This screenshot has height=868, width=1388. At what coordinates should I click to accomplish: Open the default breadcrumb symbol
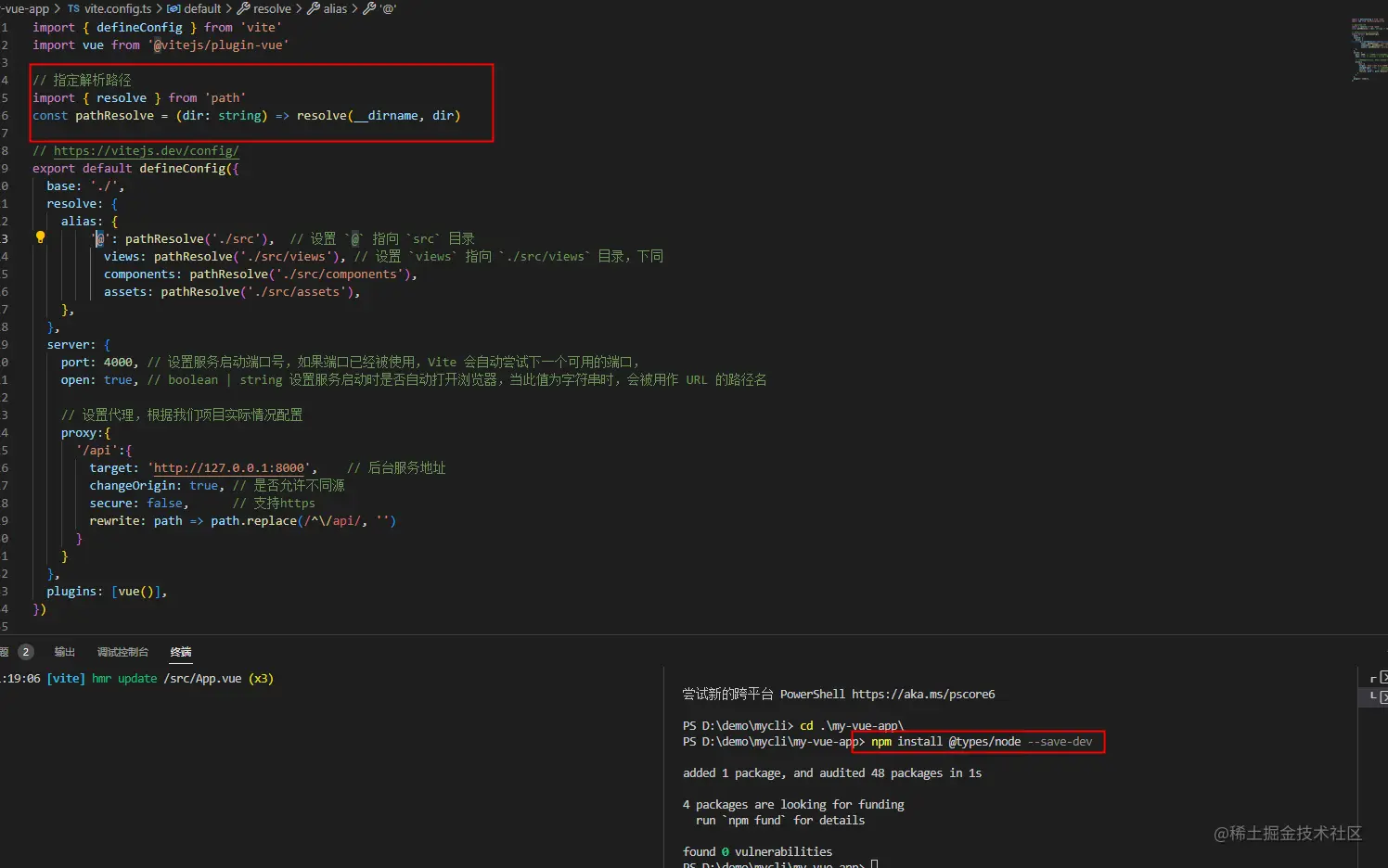coord(194,8)
